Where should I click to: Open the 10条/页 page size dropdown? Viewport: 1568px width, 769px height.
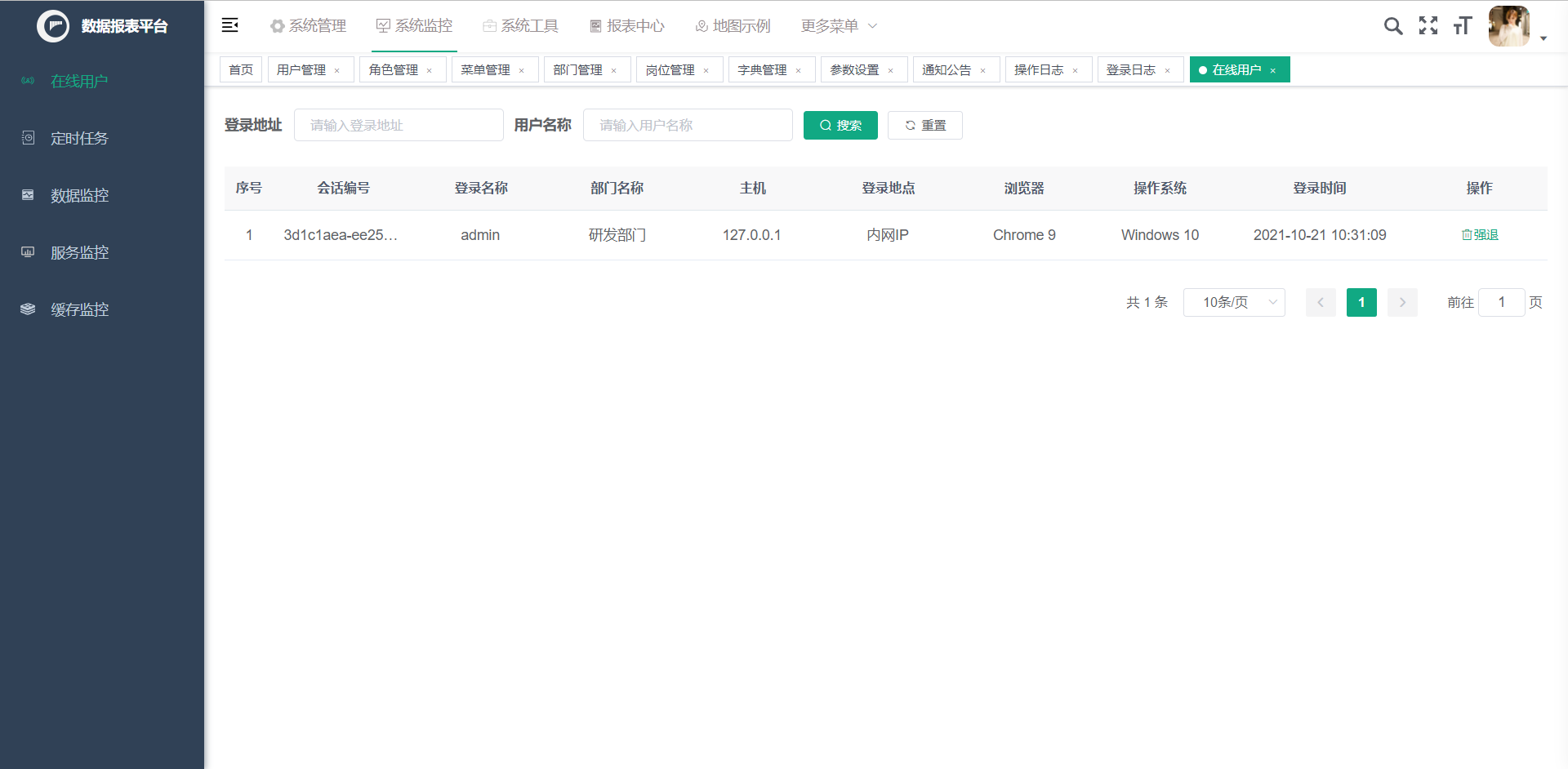pyautogui.click(x=1234, y=302)
